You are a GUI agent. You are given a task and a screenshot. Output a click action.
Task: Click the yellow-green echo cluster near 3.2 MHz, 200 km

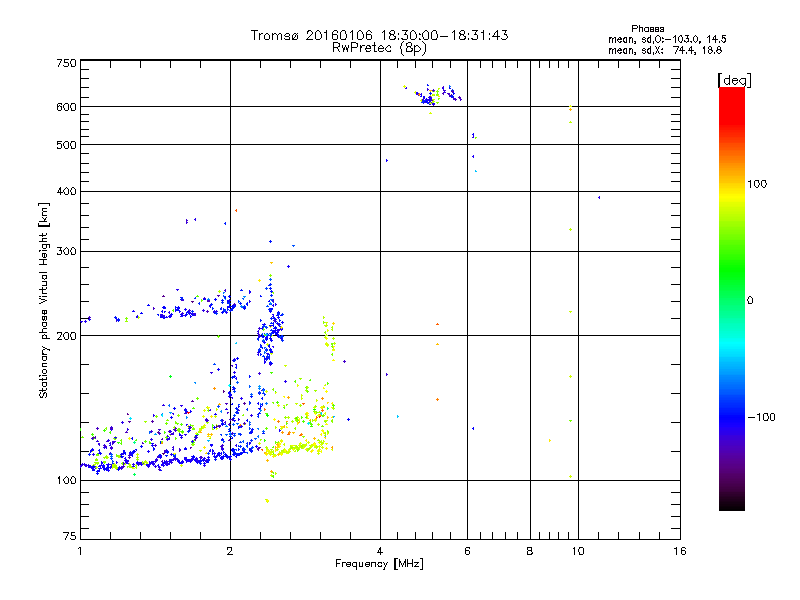330,338
